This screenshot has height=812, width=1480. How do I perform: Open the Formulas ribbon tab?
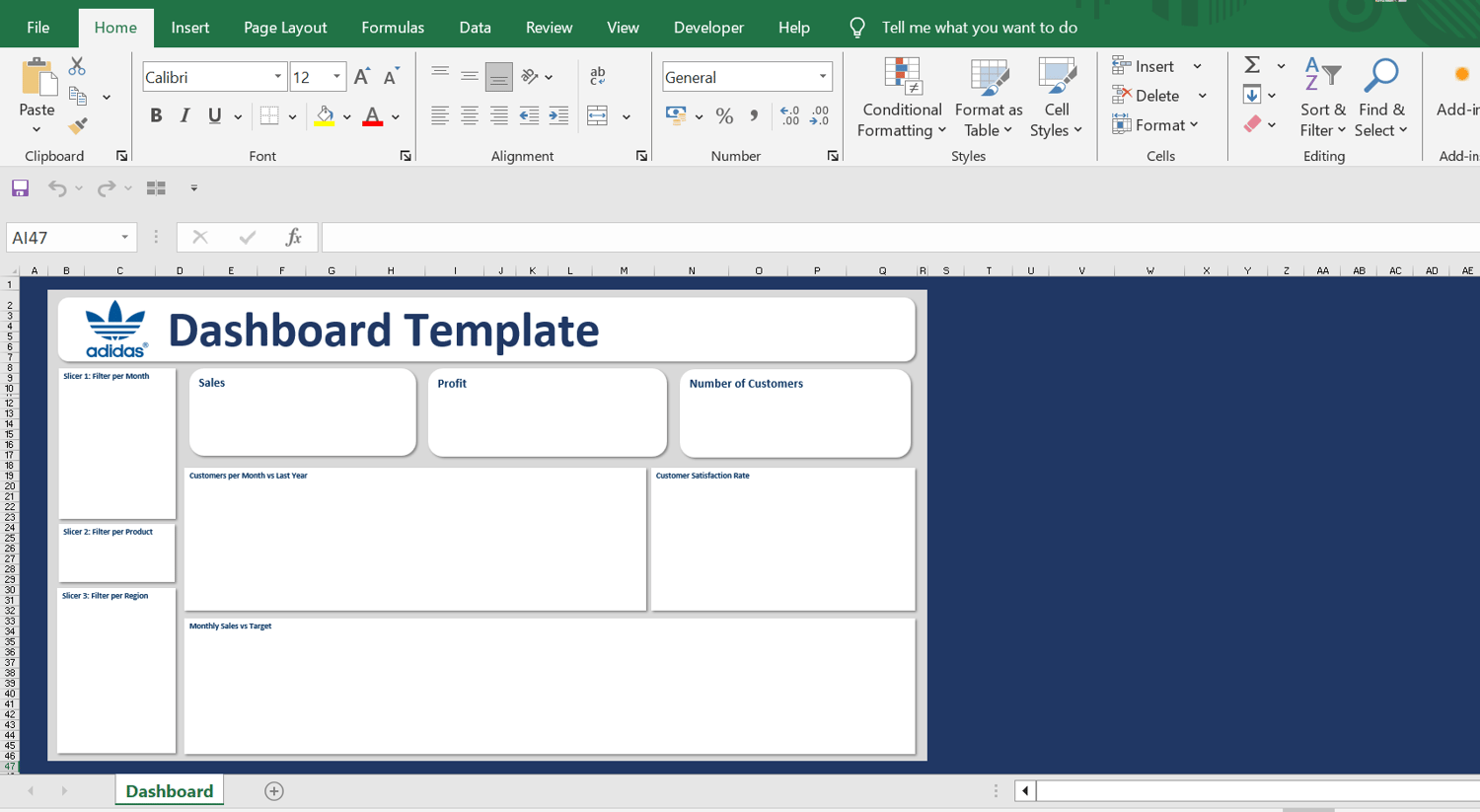pos(393,28)
